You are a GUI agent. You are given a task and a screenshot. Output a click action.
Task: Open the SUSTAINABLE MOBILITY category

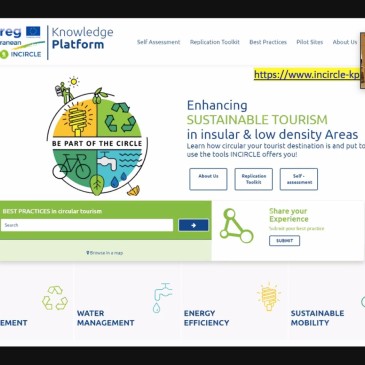coord(317,318)
